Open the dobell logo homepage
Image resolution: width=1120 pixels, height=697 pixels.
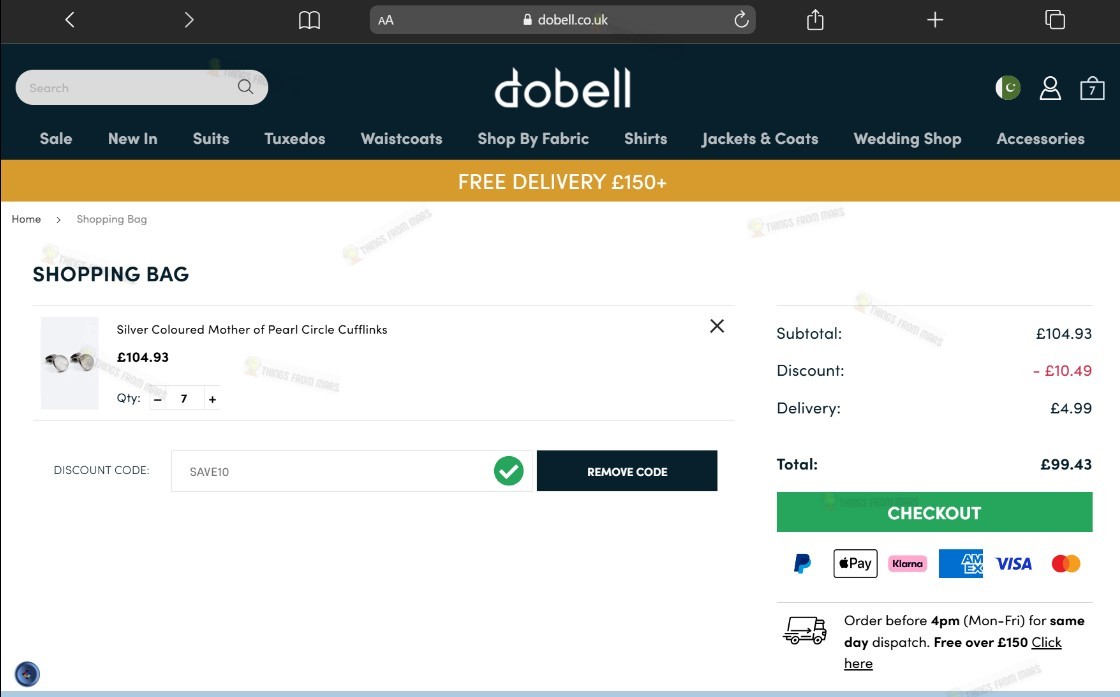(563, 88)
